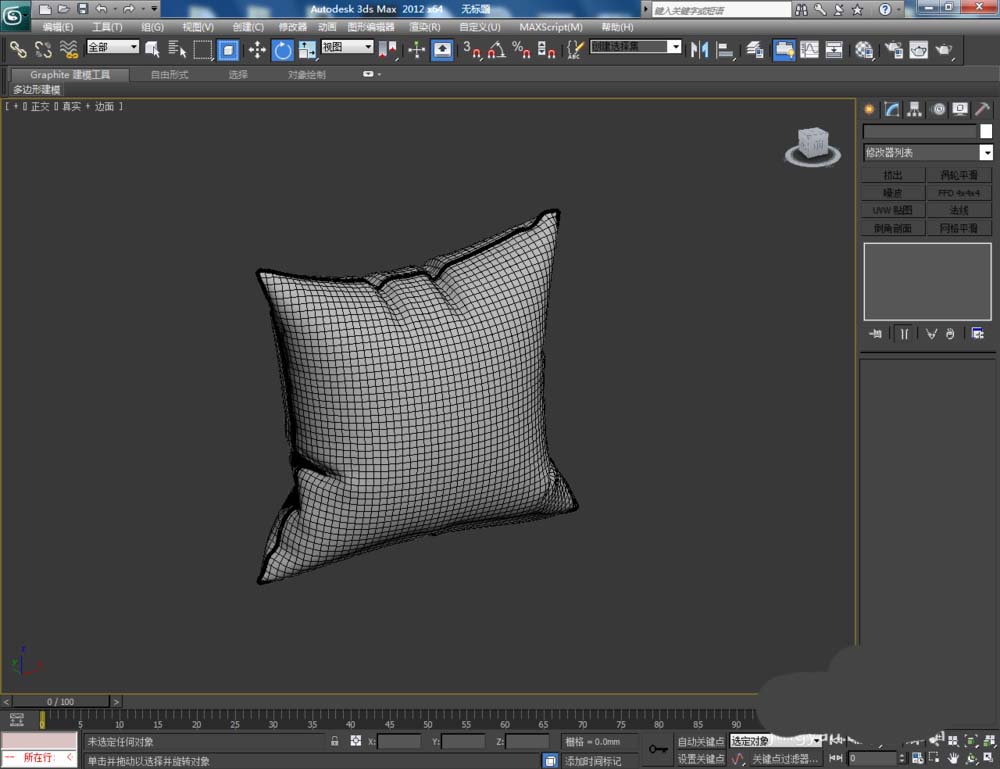This screenshot has width=1000, height=769.
Task: Open the reference coordinate 视图 dropdown
Action: point(347,47)
